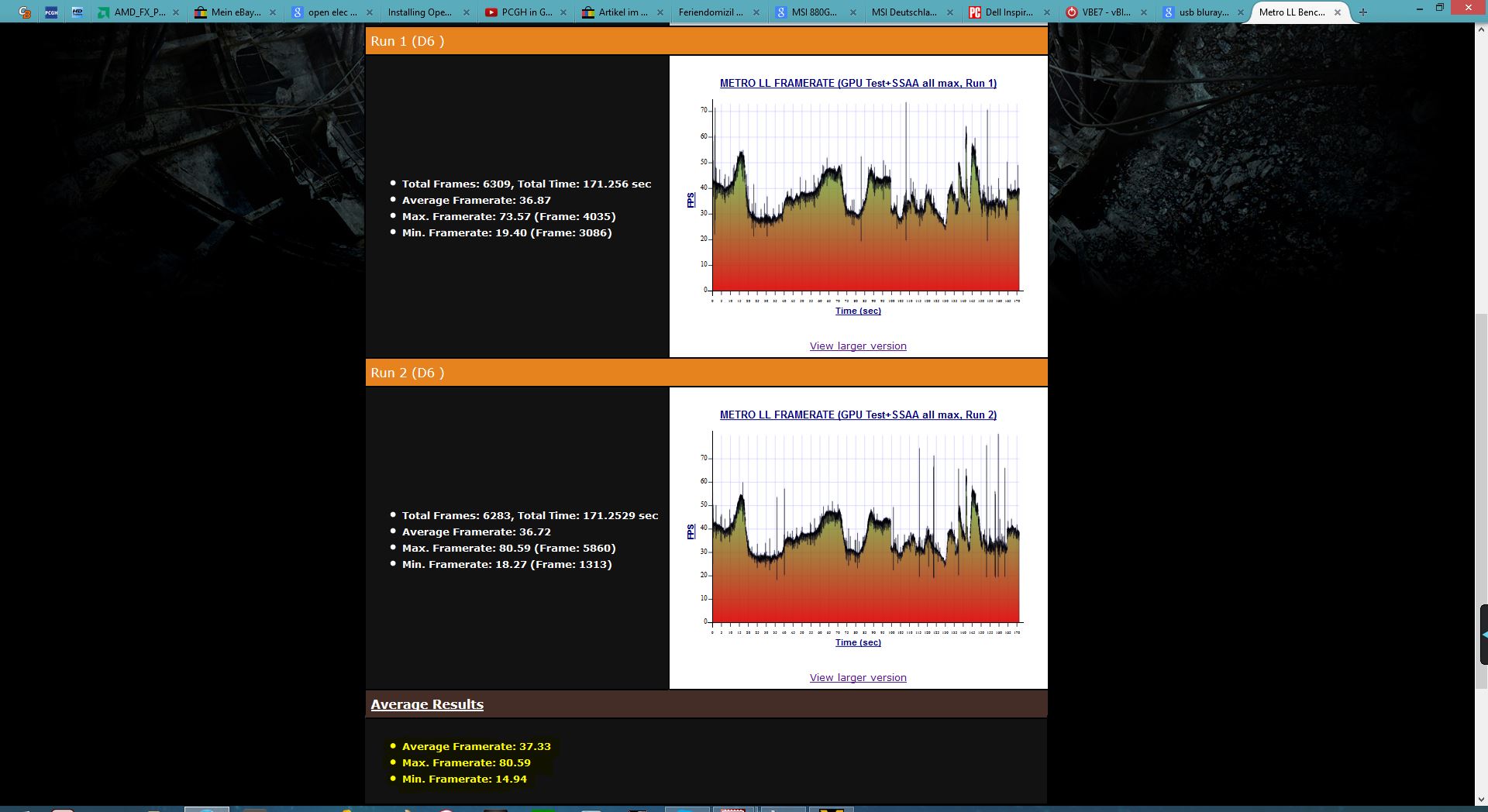Close the AMD_FX_P... tab
Screen dimensions: 1488x812
pos(176,12)
